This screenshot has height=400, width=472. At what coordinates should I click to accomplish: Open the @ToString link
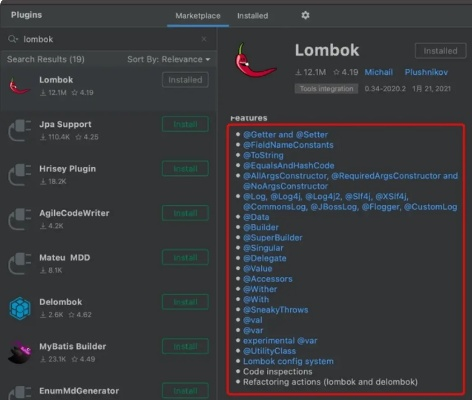click(x=263, y=155)
